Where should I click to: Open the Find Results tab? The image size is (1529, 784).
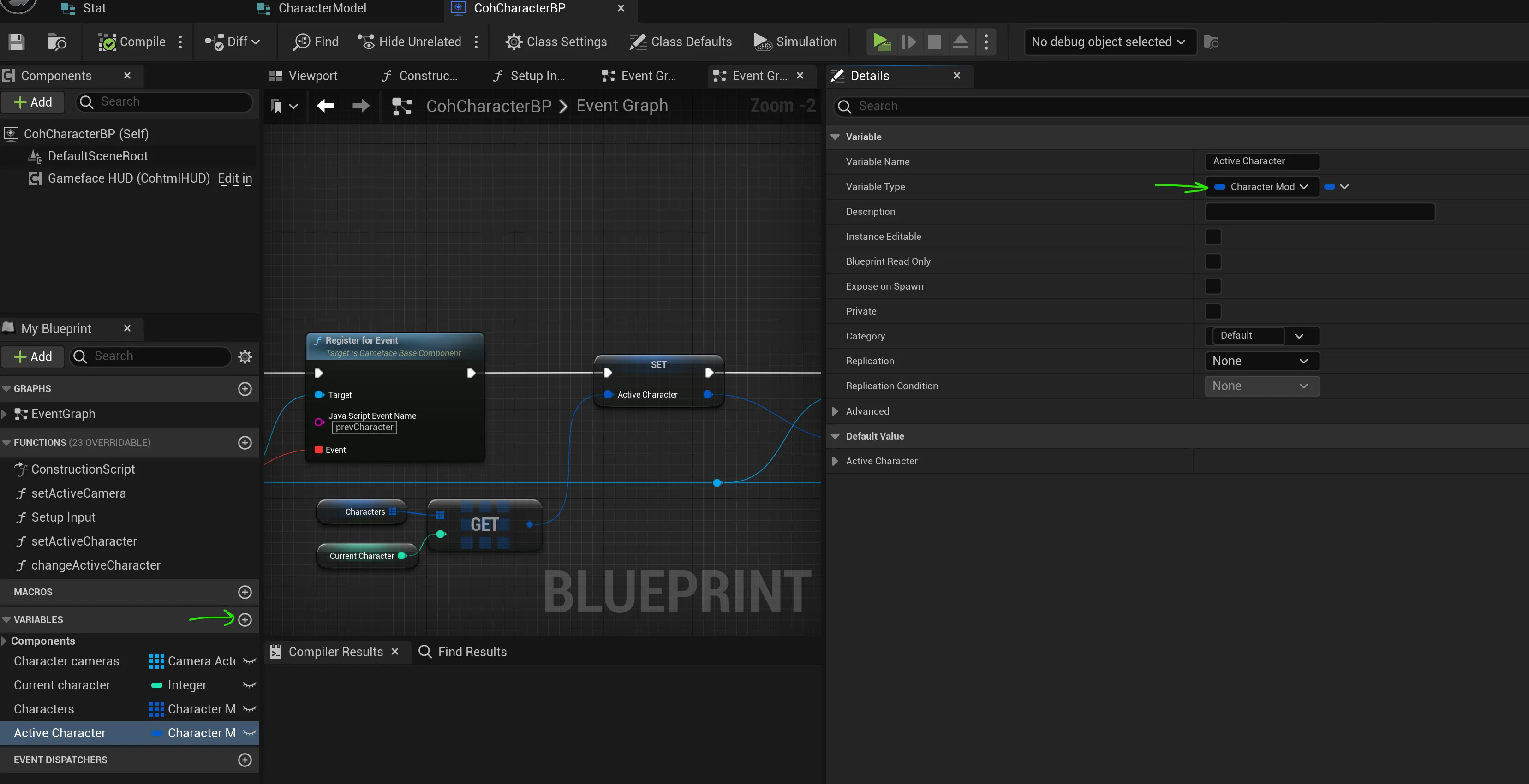[x=463, y=652]
